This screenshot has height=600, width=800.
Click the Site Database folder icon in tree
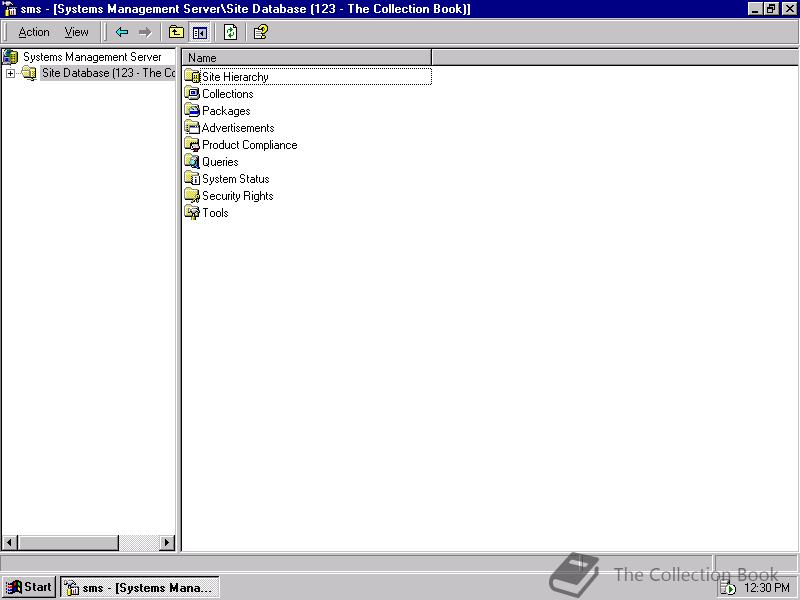point(29,73)
